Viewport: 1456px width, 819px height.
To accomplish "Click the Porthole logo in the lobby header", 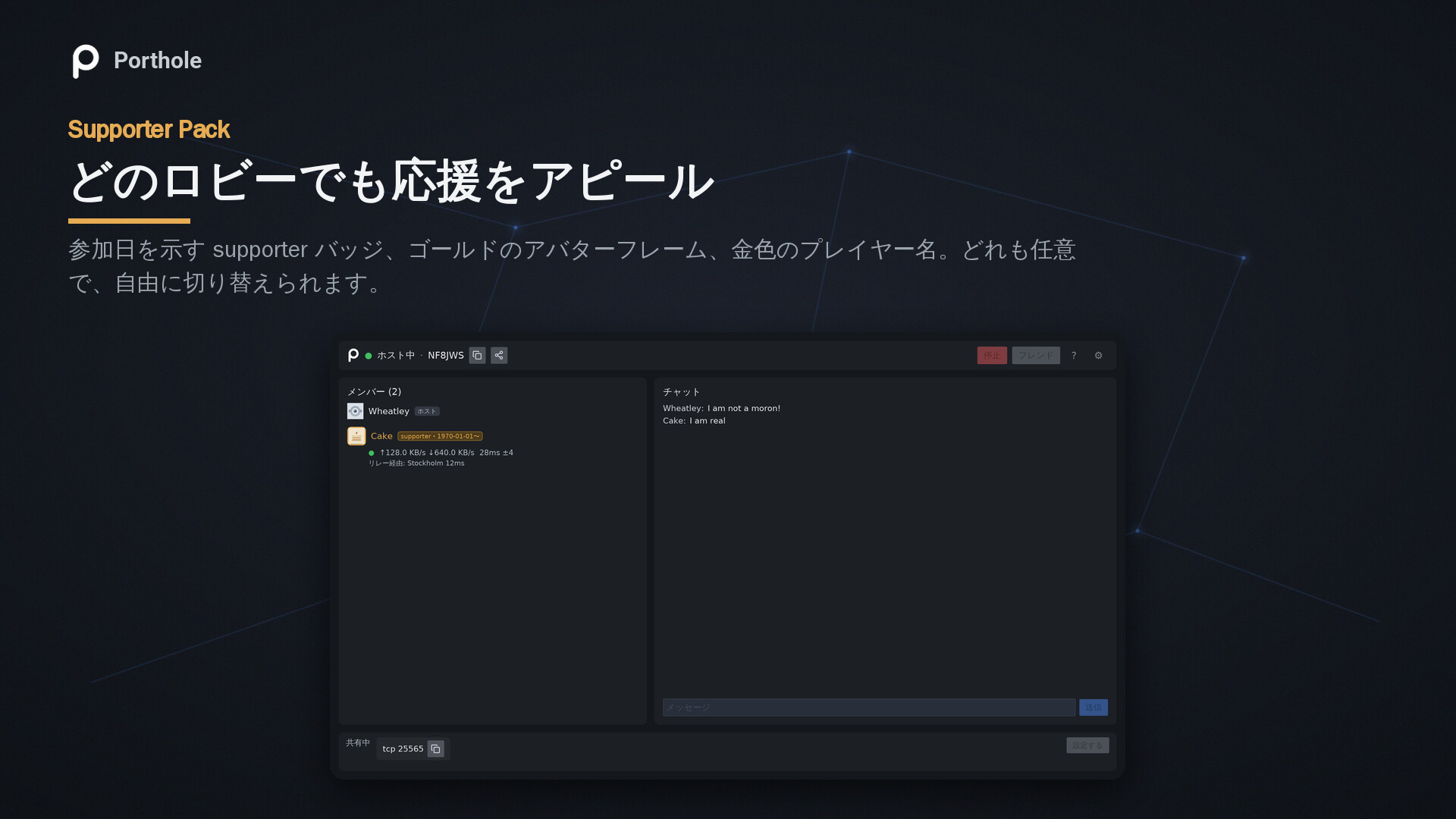I will coord(353,355).
